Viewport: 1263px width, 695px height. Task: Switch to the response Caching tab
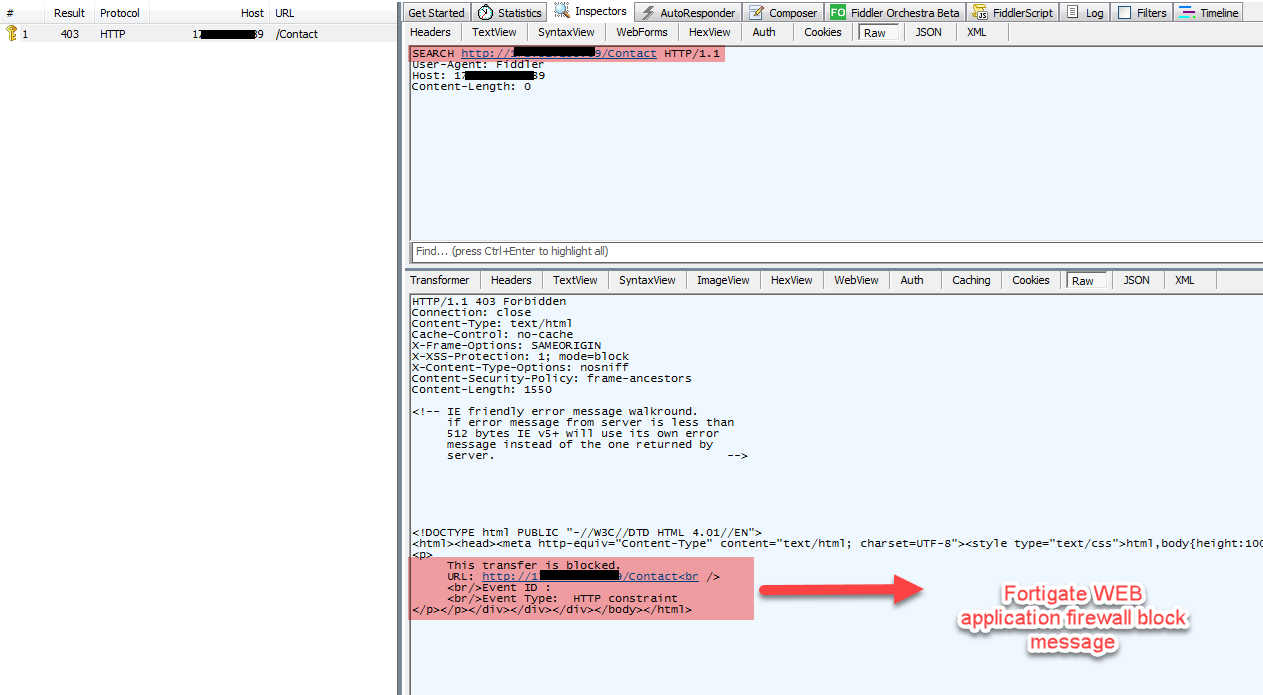(x=970, y=280)
